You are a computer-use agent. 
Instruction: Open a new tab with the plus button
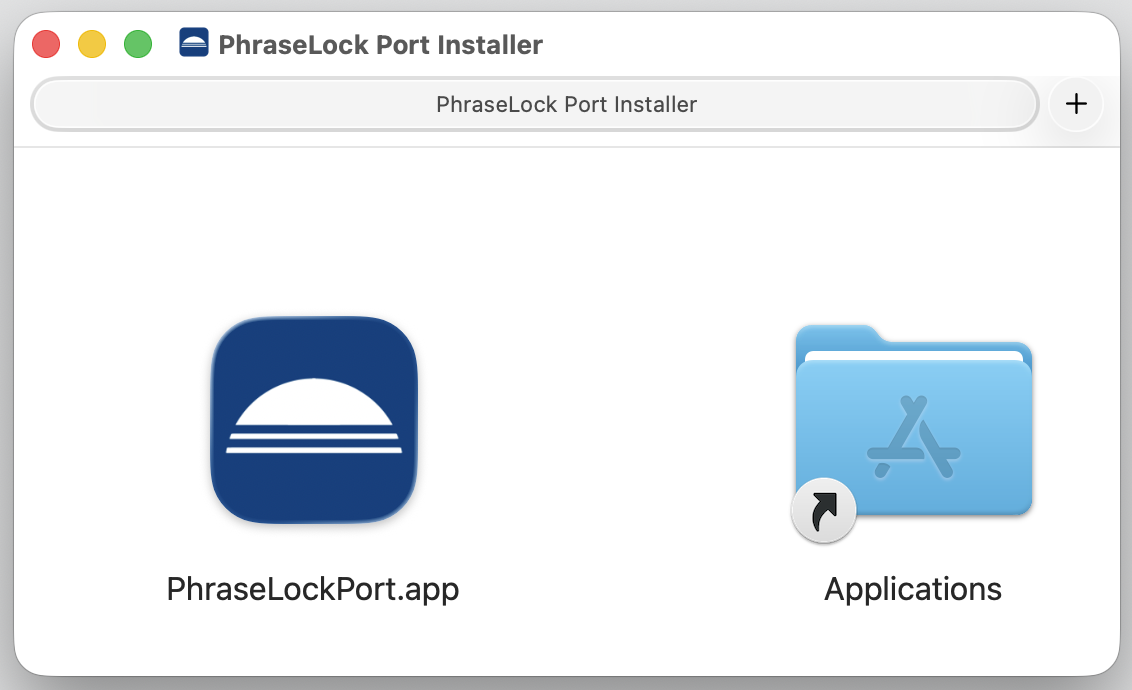[1076, 104]
